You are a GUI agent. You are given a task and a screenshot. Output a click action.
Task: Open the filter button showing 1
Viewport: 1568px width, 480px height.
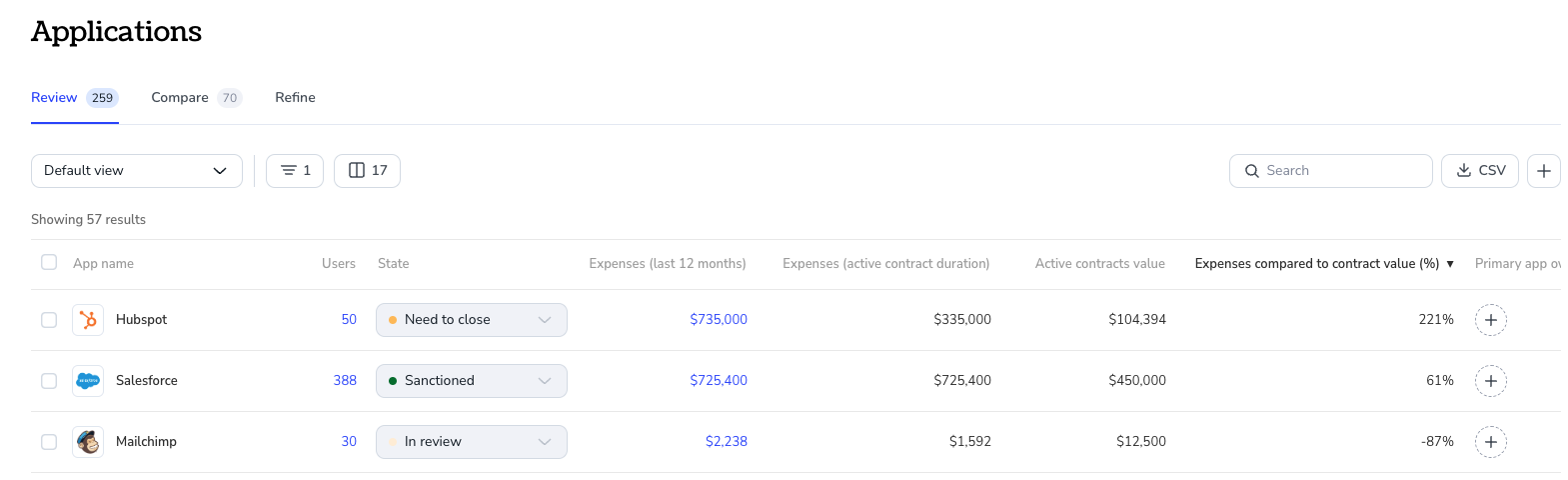click(x=295, y=171)
